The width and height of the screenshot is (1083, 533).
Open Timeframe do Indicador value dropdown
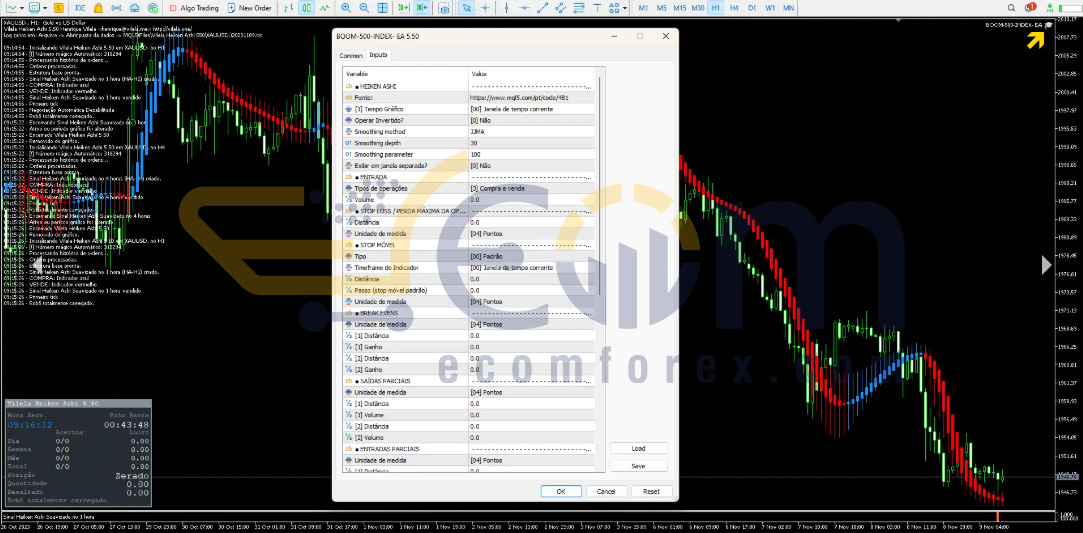(531, 267)
